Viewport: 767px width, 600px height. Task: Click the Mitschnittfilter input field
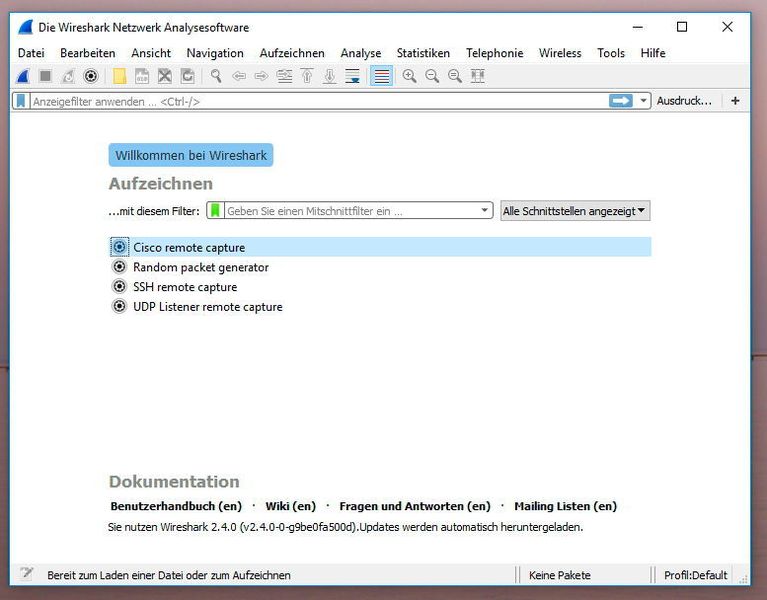click(350, 211)
